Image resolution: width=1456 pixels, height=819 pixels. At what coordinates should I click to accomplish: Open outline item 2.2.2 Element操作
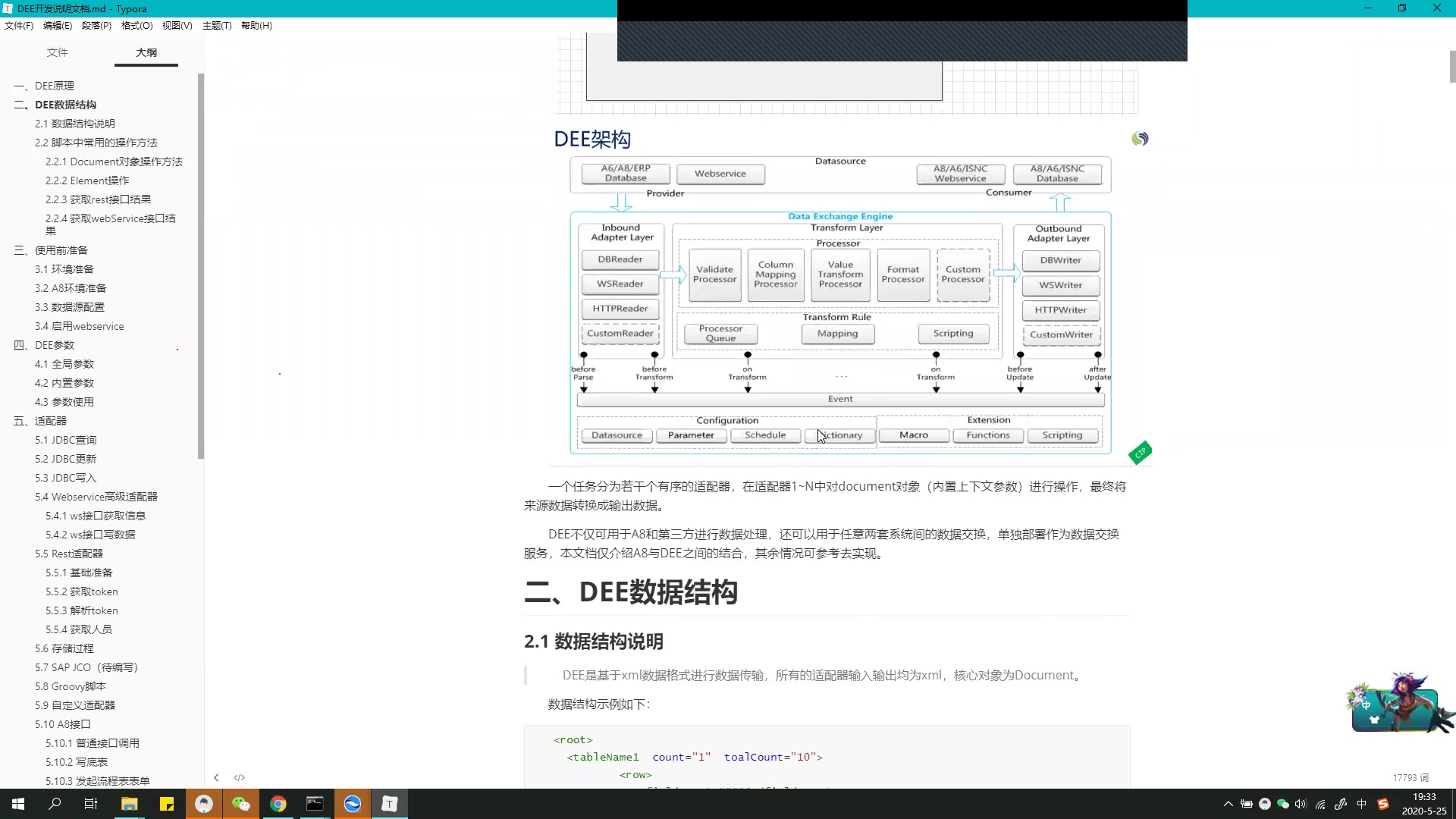point(87,180)
